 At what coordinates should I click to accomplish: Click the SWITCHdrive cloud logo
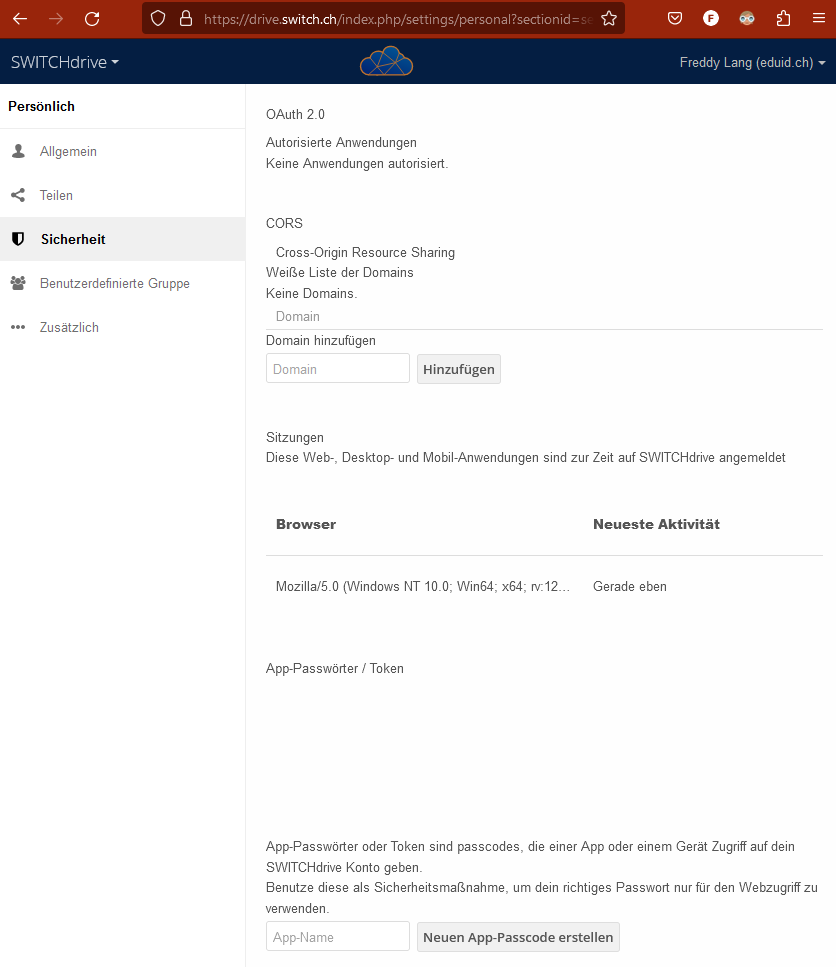(387, 61)
